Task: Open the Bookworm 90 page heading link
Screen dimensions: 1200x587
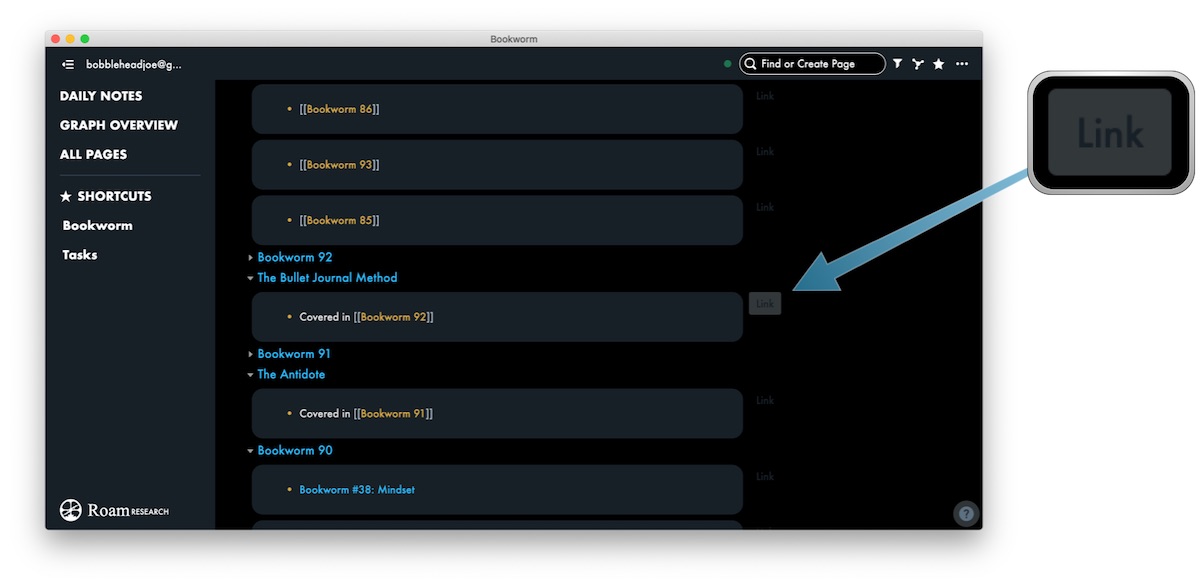Action: [x=295, y=450]
